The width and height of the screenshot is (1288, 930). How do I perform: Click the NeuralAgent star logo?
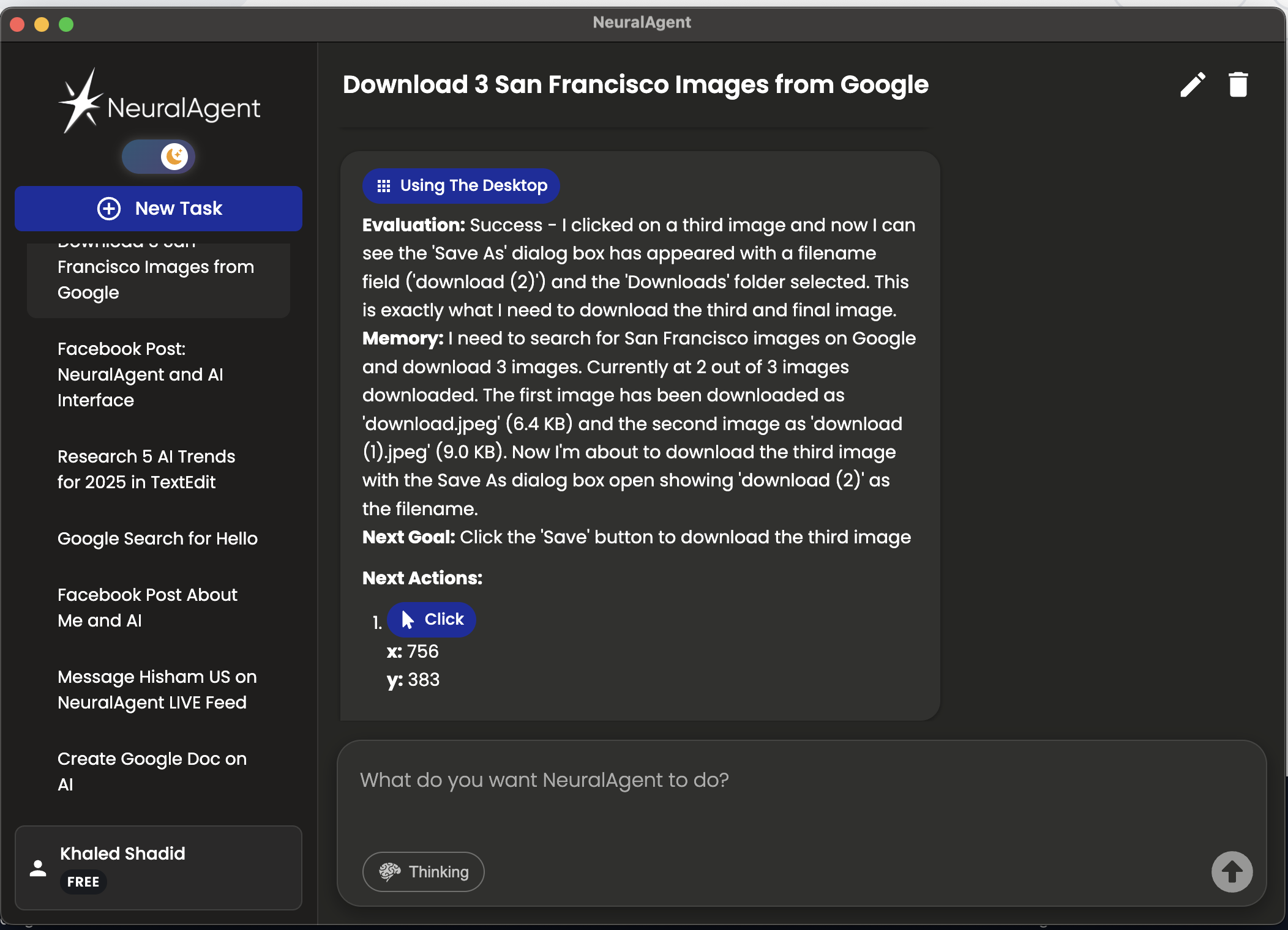81,102
